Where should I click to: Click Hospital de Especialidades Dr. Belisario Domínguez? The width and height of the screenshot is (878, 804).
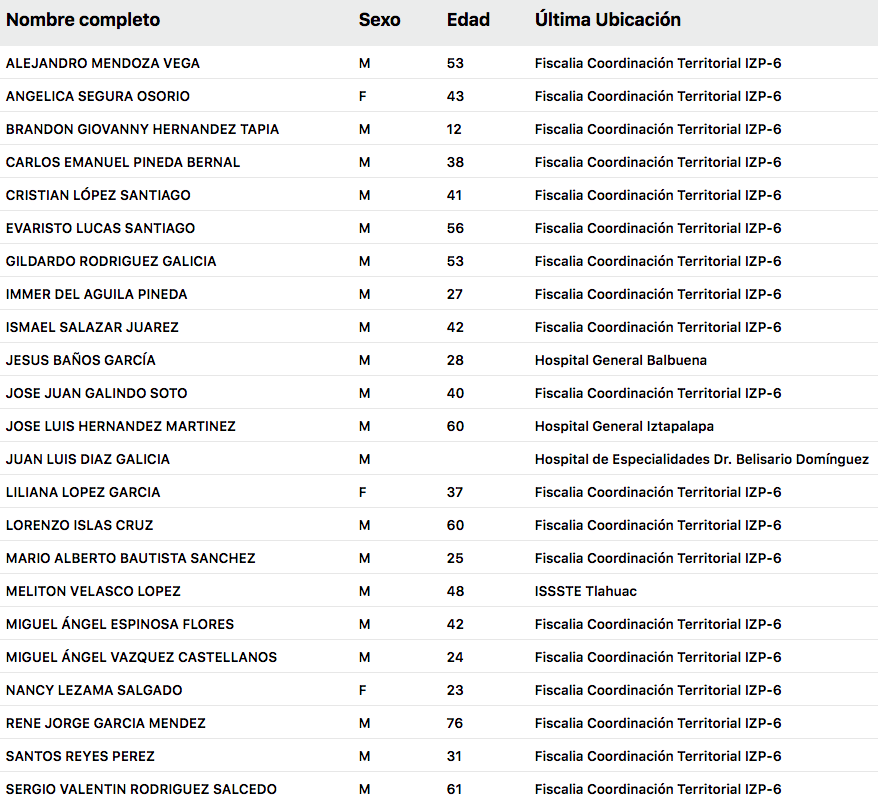tap(702, 459)
